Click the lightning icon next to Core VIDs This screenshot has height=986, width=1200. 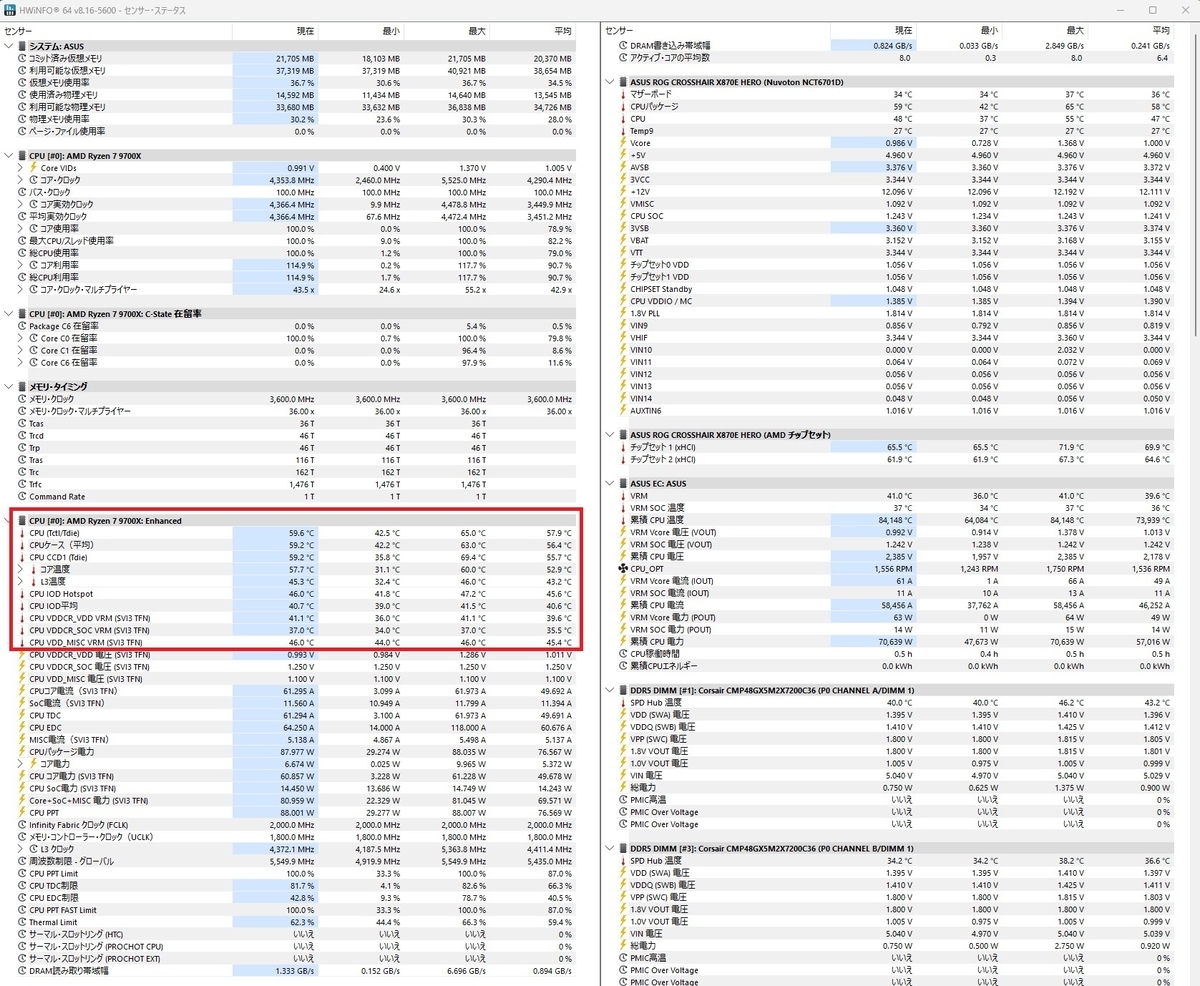(34, 168)
